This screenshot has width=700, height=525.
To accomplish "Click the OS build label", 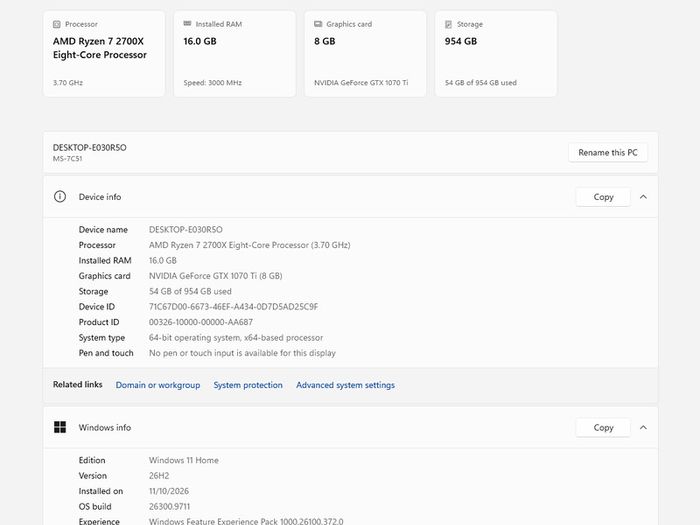I will [x=95, y=506].
